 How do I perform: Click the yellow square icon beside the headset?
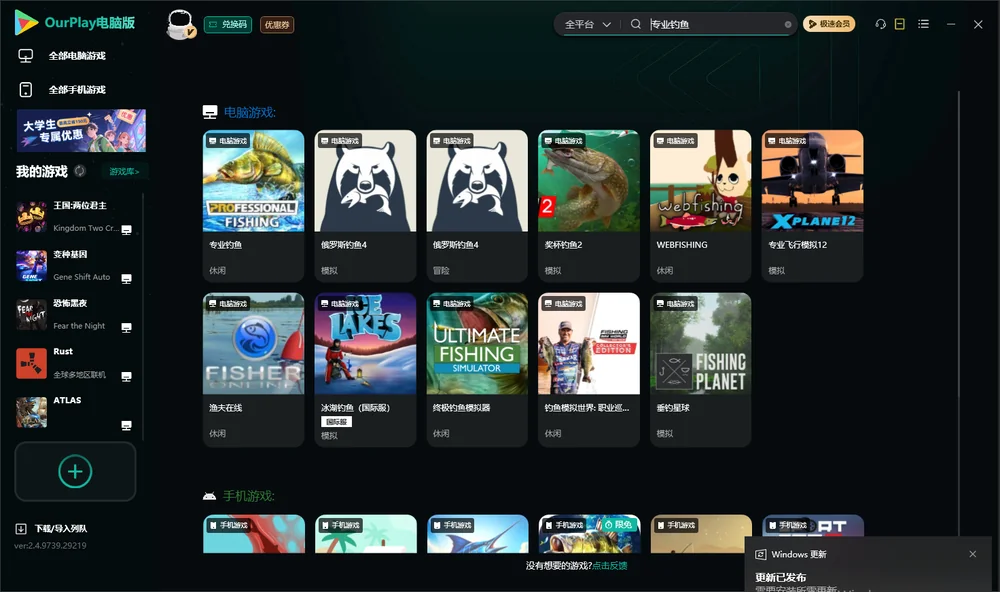click(900, 24)
